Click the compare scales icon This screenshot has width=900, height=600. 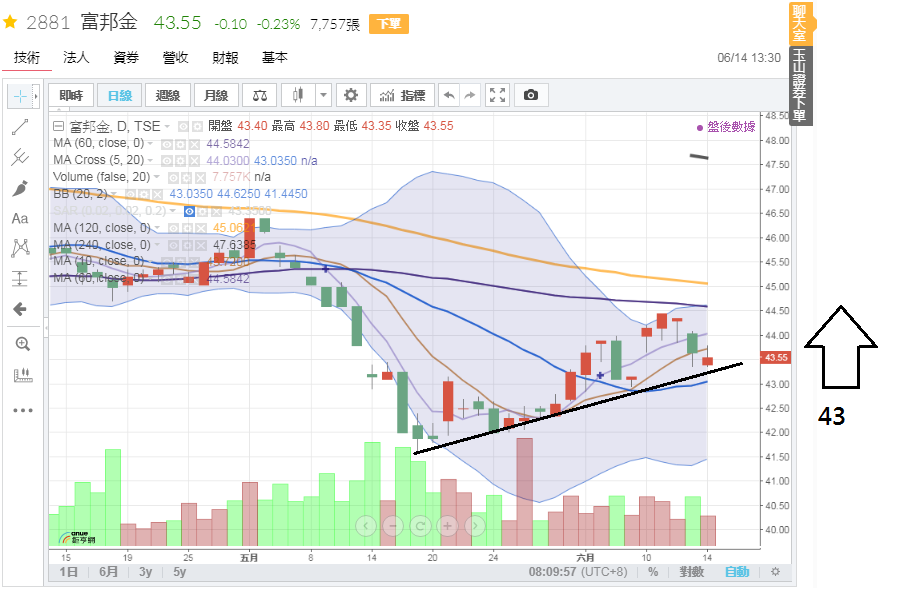pos(259,95)
